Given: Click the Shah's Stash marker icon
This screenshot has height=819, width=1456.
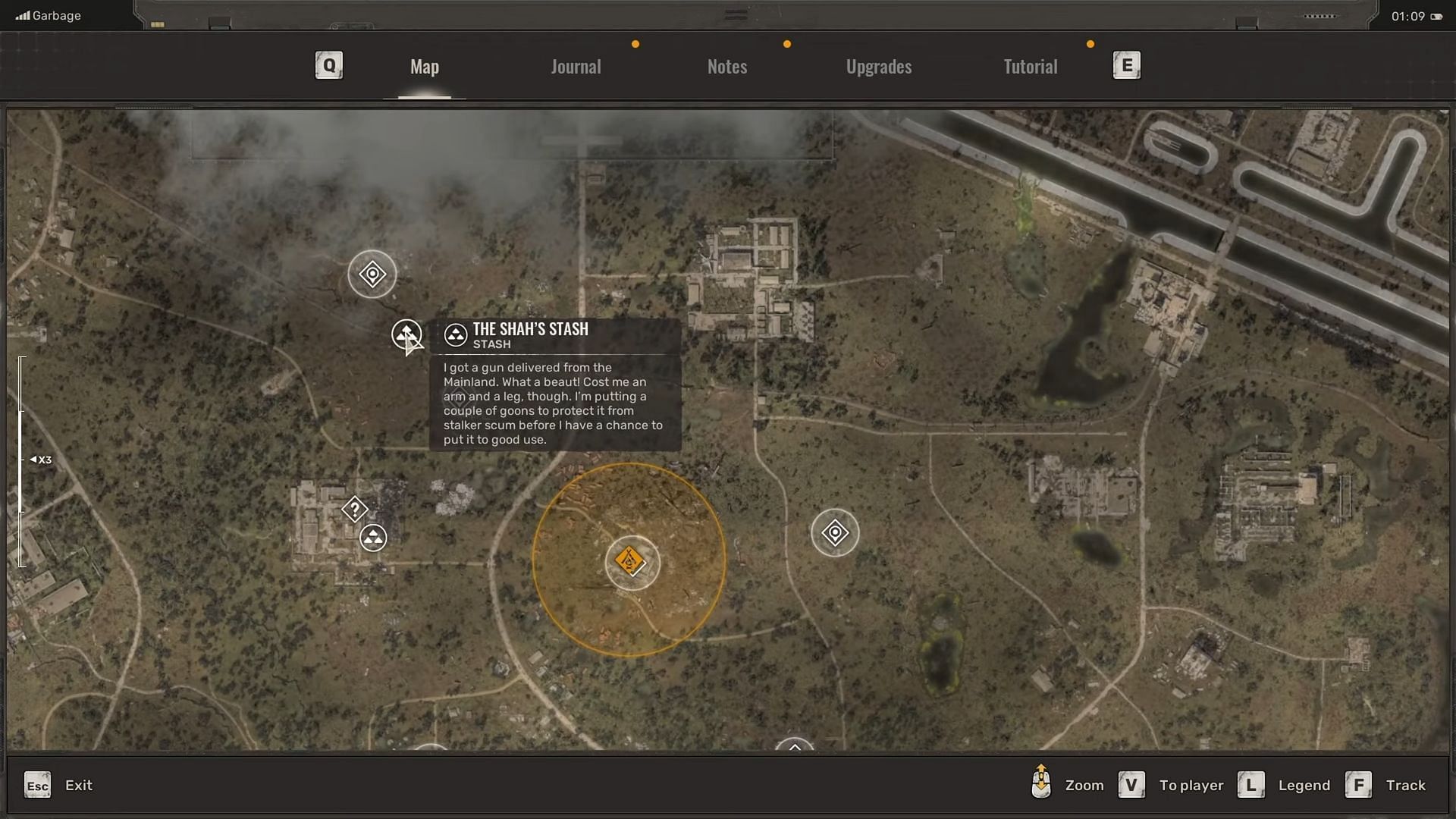Looking at the screenshot, I should click(x=407, y=335).
